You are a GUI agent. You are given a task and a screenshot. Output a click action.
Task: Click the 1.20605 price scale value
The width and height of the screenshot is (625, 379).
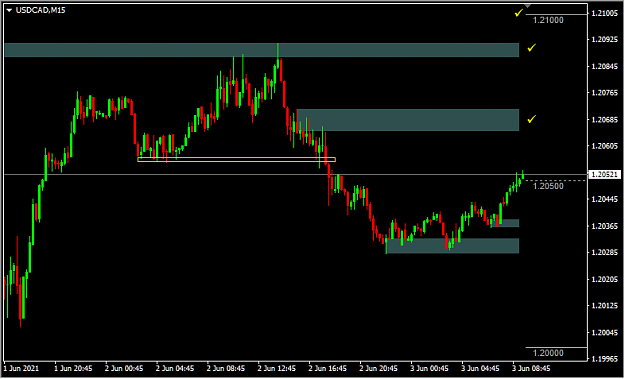tap(605, 146)
